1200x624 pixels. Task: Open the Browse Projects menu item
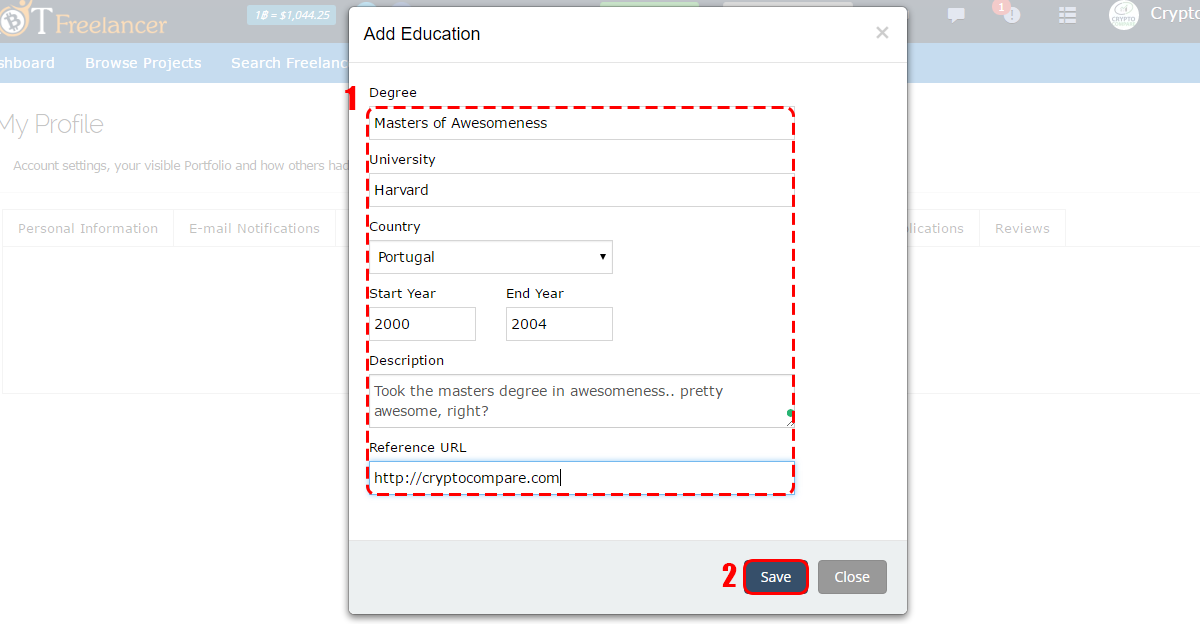[x=143, y=63]
